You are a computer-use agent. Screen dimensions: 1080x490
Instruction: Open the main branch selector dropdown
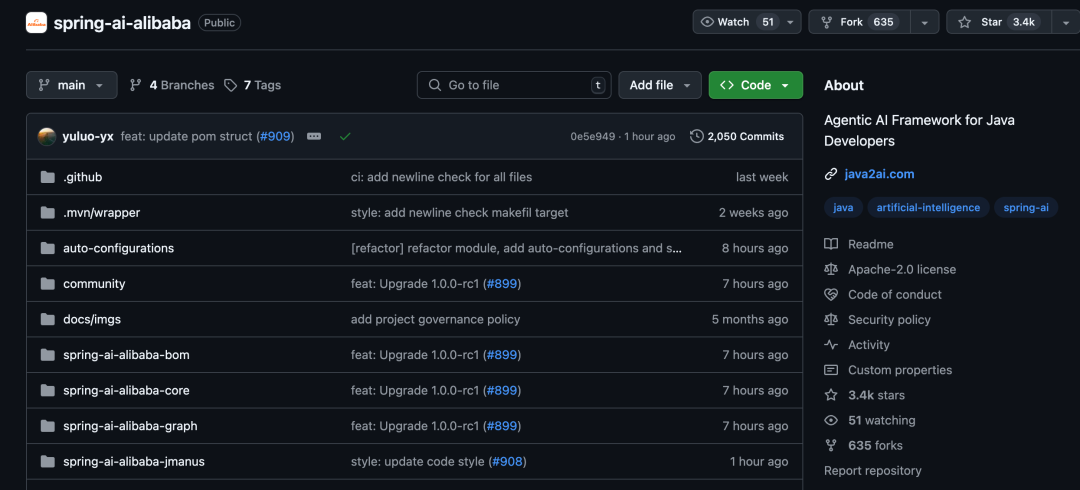72,85
